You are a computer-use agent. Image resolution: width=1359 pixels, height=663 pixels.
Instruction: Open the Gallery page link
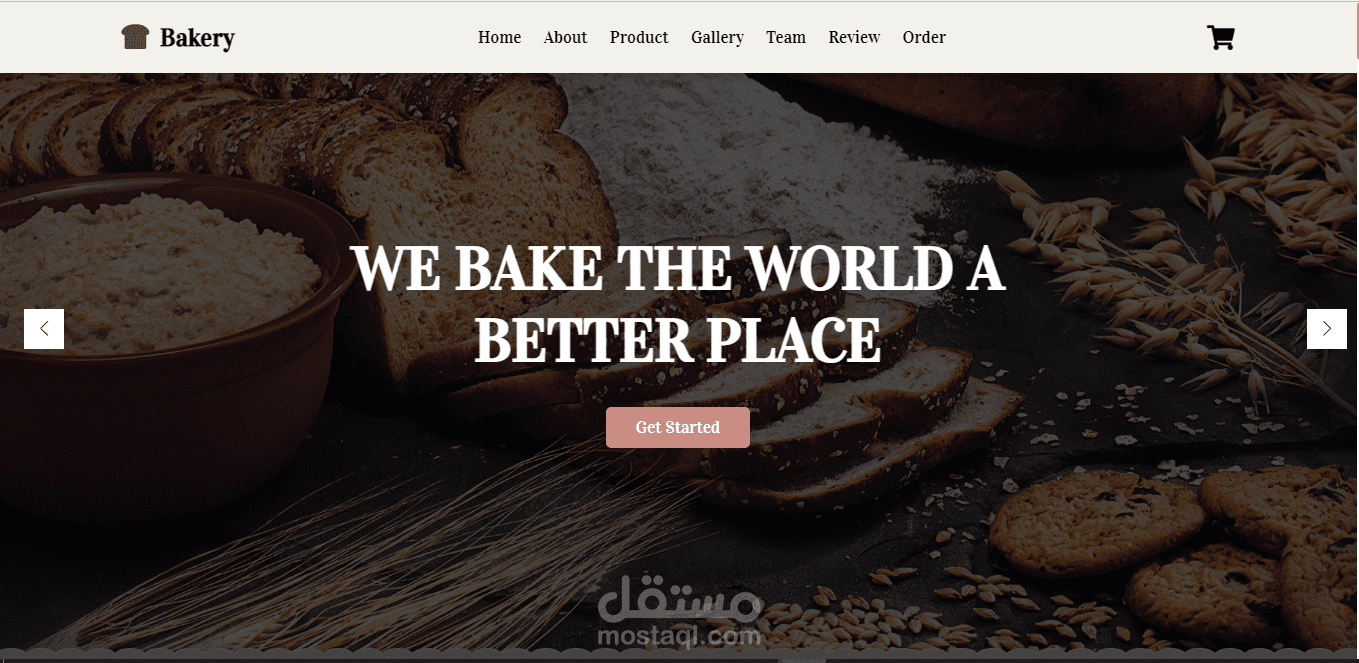click(x=717, y=37)
